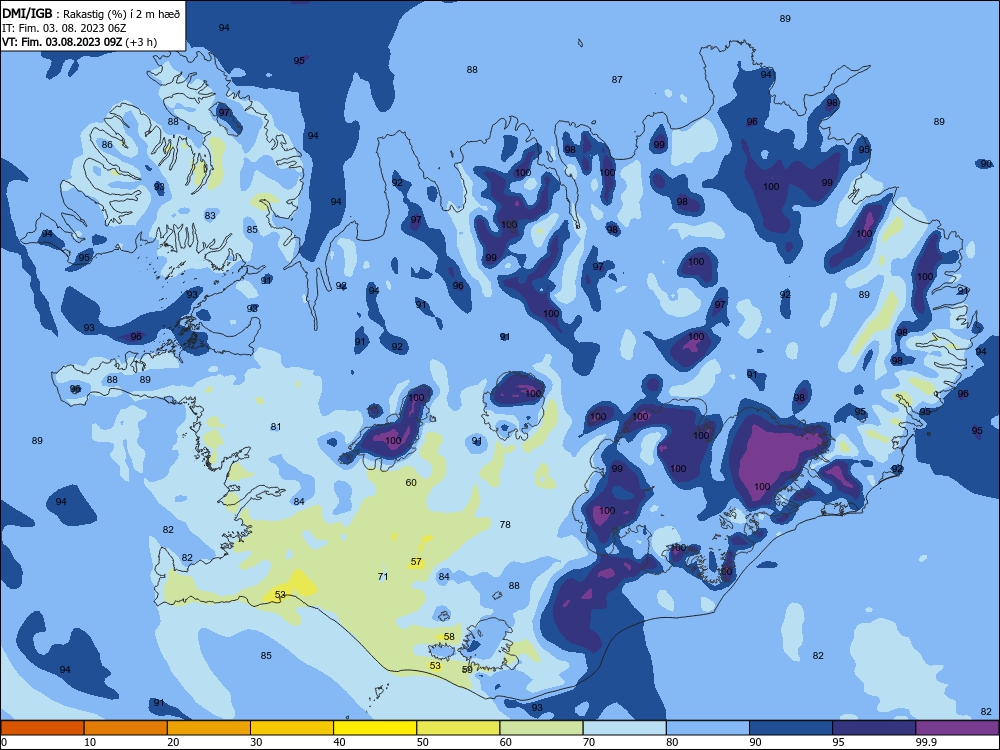Click the dark orange 0–10 legend swatch
The image size is (1000, 750).
click(x=42, y=728)
